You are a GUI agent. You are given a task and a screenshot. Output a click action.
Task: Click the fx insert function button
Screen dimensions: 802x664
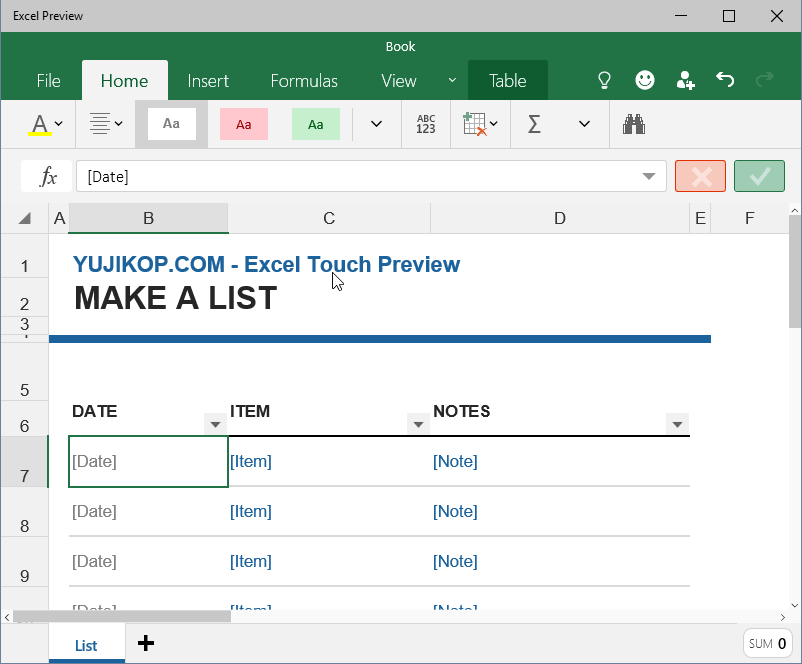47,176
